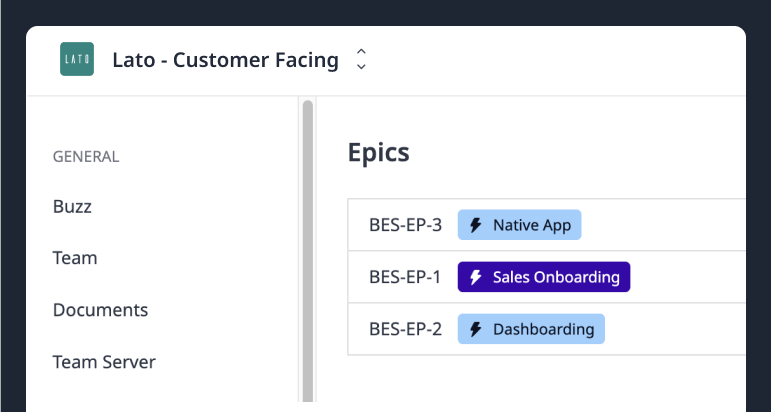The width and height of the screenshot is (771, 412).
Task: Open the Documents section
Action: coord(100,310)
